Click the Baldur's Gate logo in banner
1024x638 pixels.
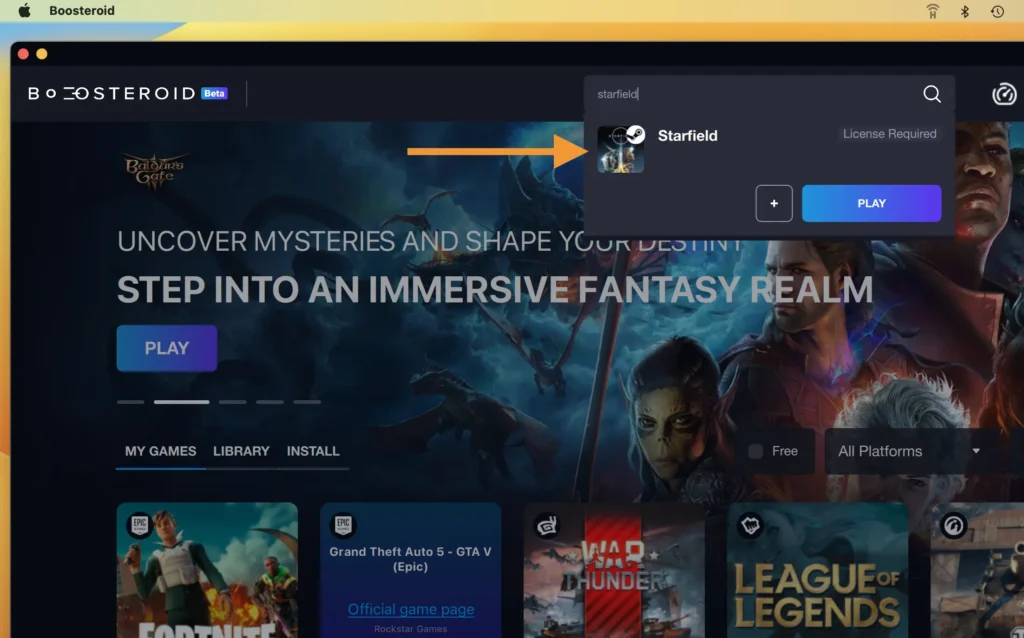[x=154, y=170]
